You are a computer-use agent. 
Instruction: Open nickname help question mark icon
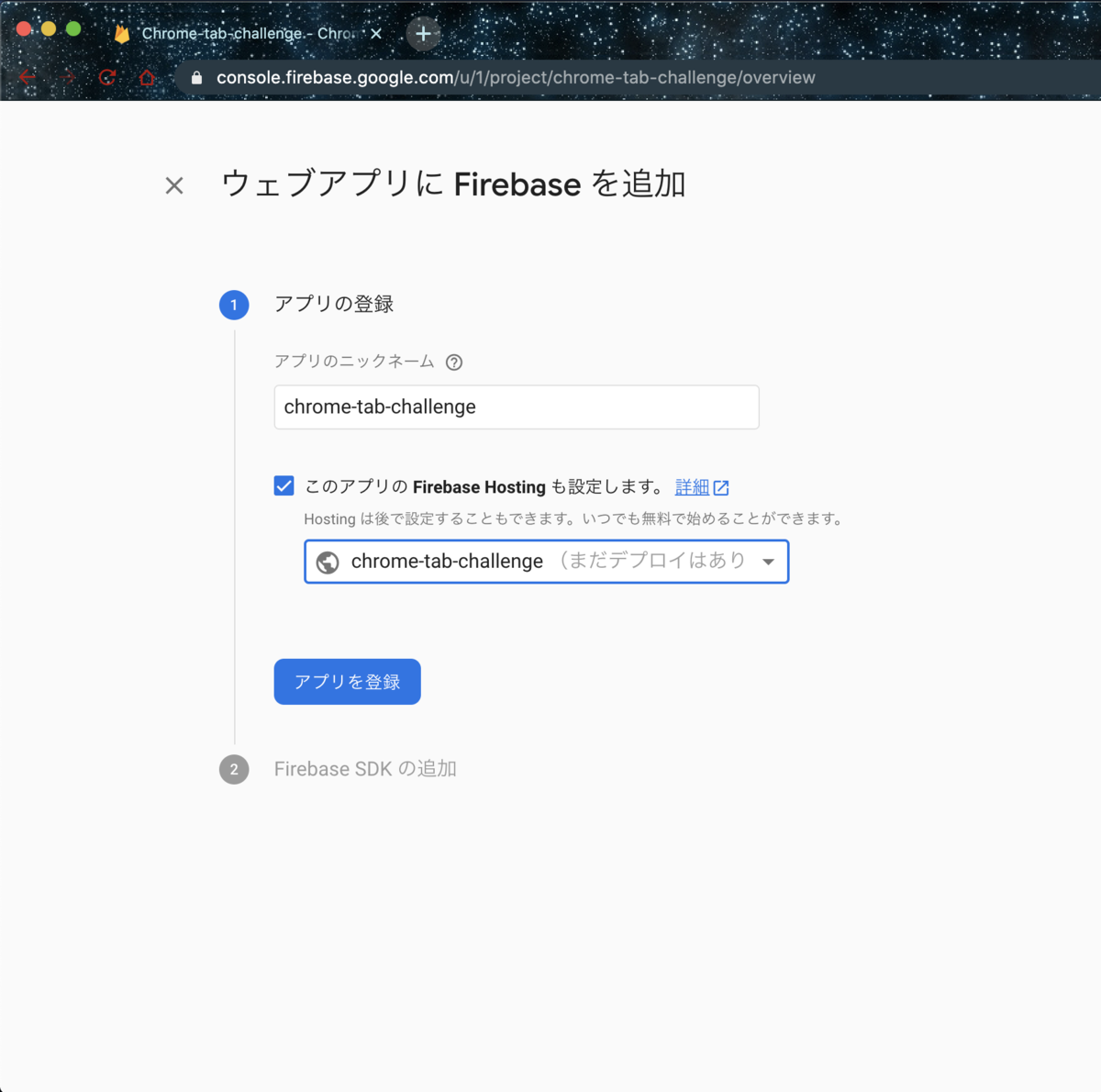(x=454, y=362)
